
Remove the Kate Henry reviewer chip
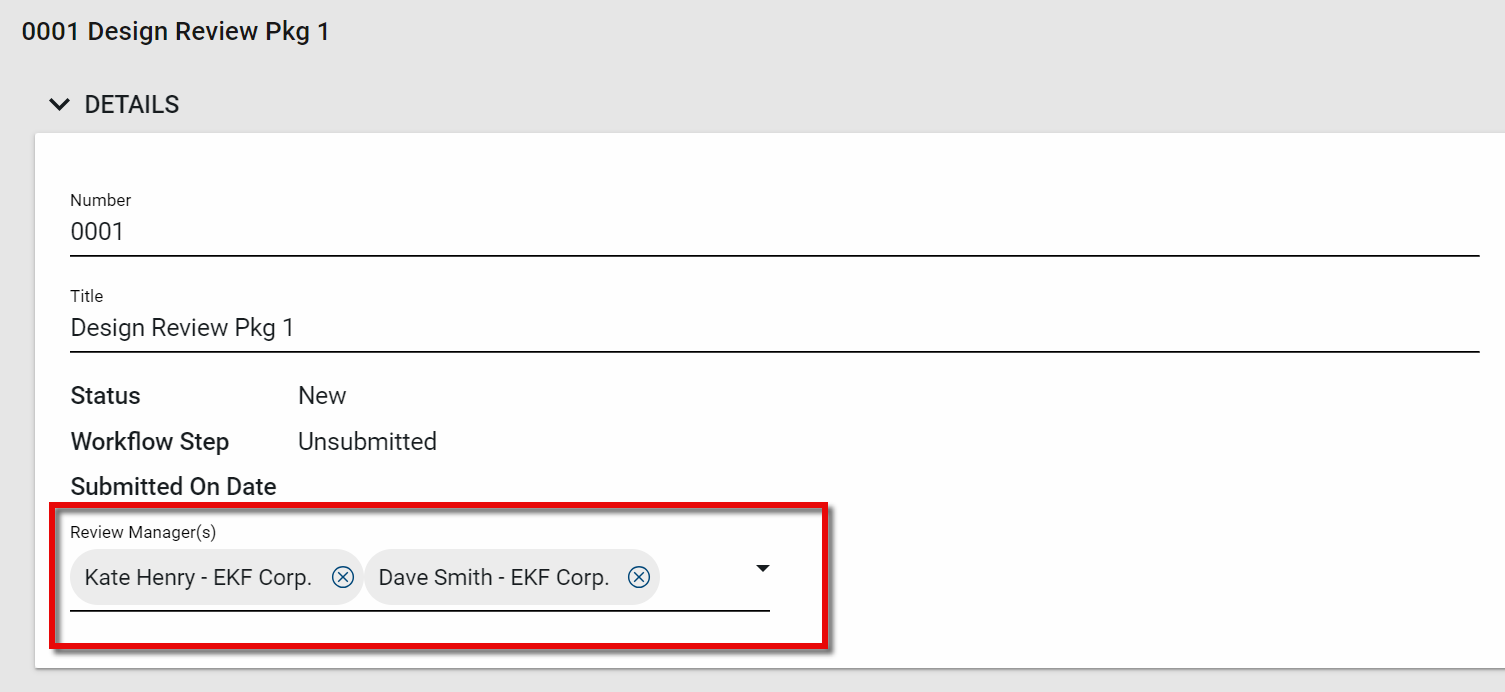tap(343, 577)
